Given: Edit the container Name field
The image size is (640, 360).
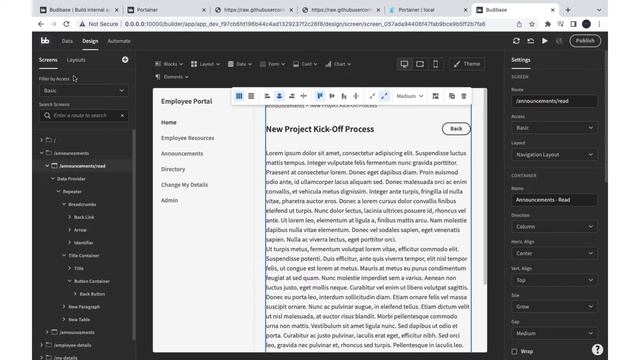Looking at the screenshot, I should (554, 200).
